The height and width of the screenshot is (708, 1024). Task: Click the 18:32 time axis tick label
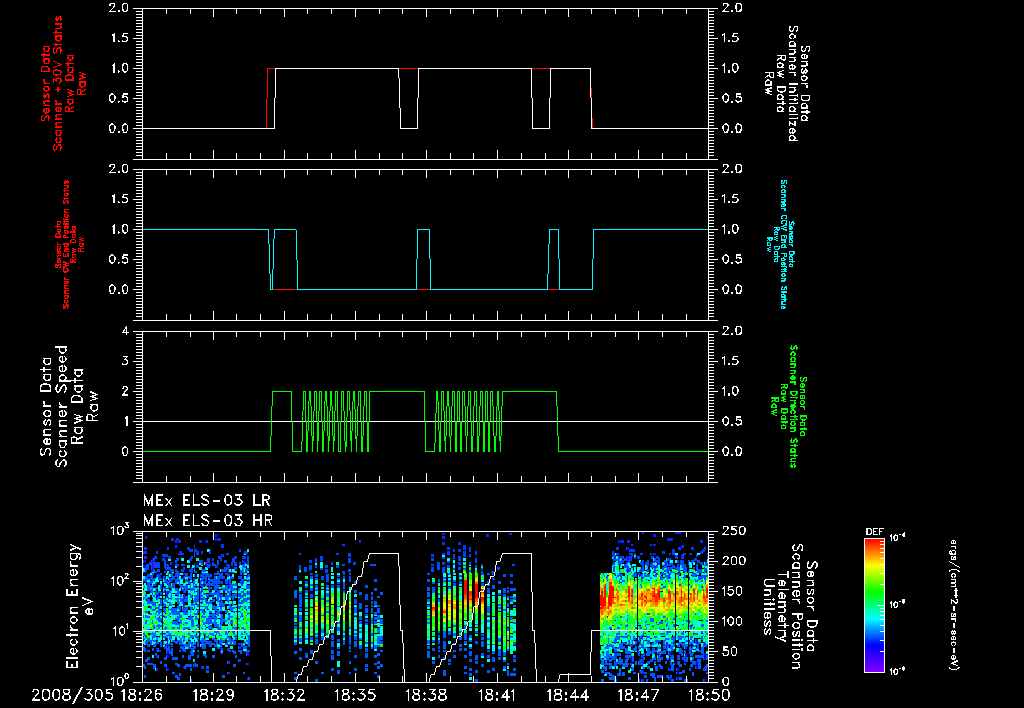click(283, 695)
